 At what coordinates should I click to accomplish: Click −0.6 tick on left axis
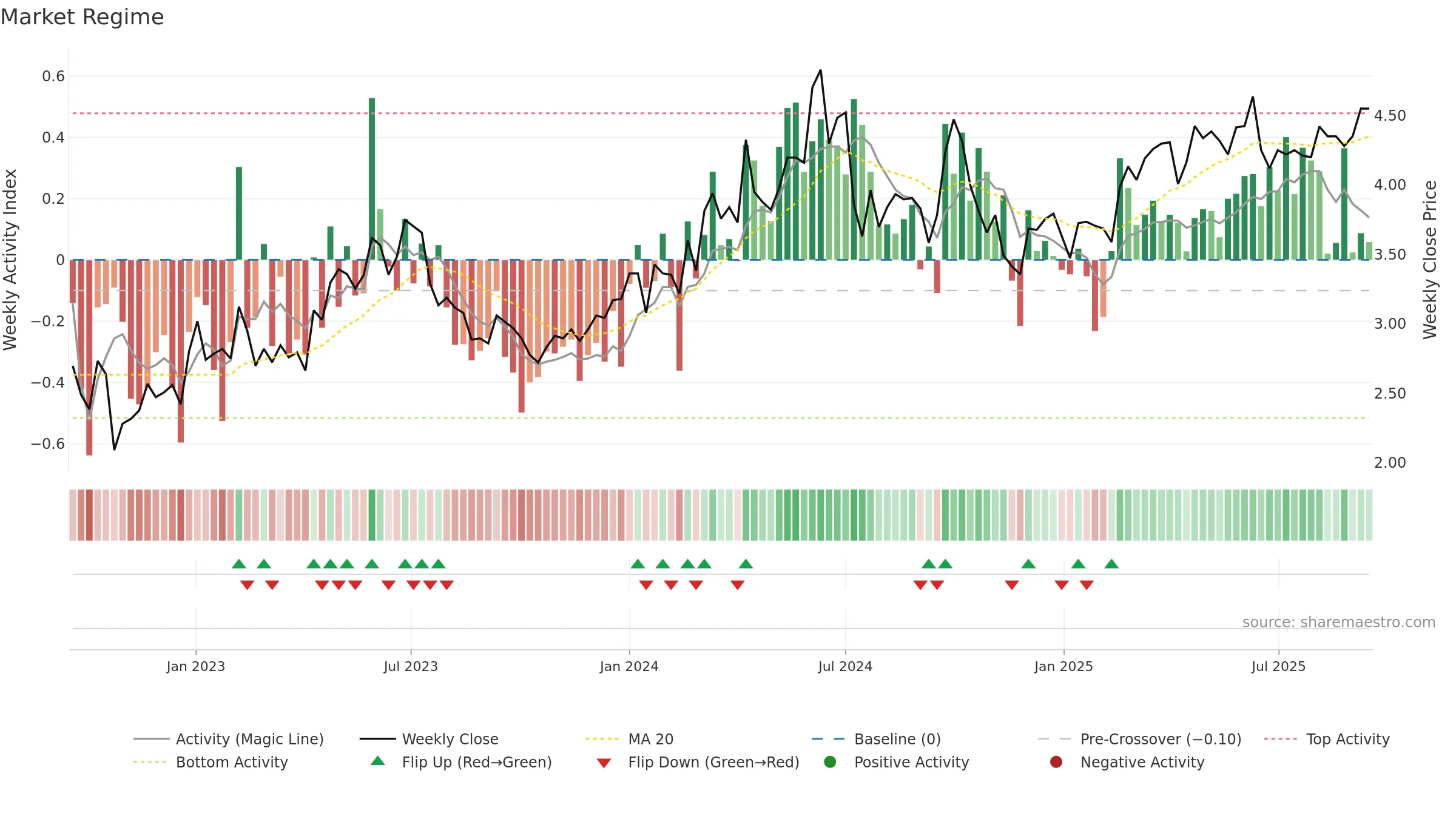[48, 443]
